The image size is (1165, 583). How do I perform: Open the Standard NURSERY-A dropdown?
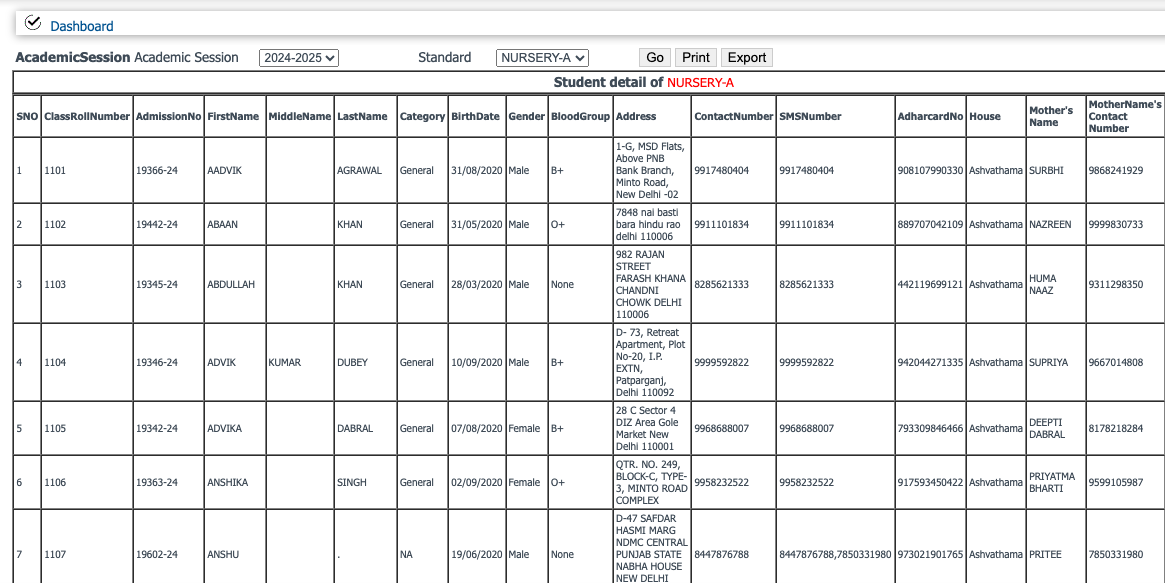click(x=542, y=58)
